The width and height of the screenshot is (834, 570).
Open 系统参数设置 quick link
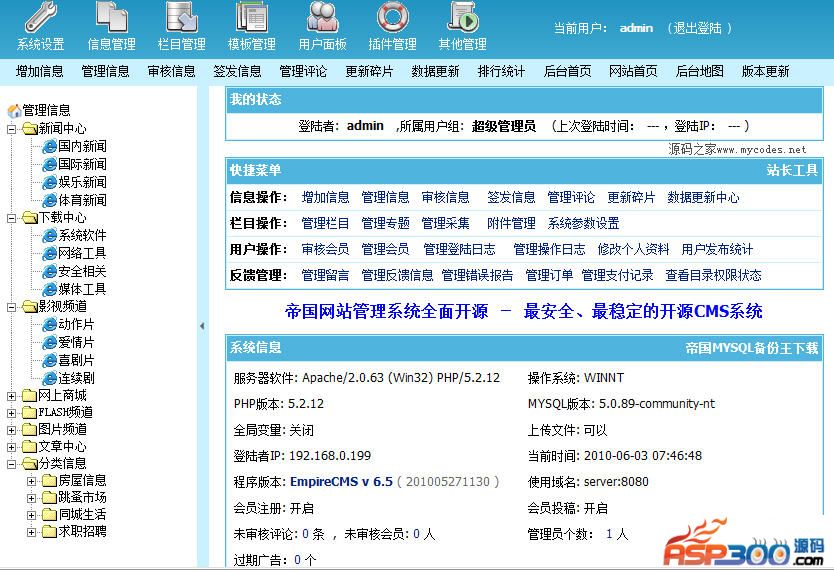583,223
